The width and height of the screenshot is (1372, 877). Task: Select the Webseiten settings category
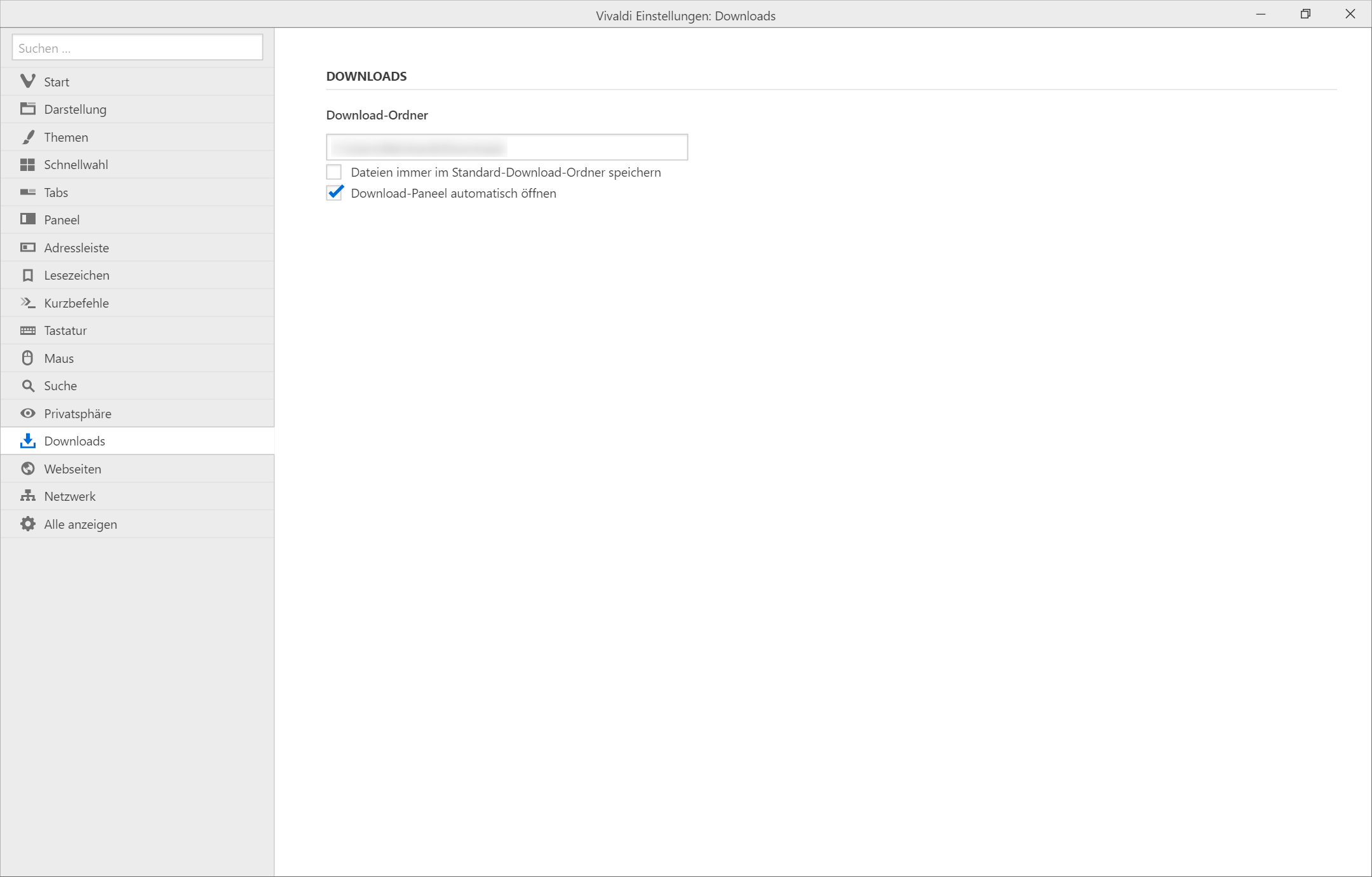(x=72, y=469)
